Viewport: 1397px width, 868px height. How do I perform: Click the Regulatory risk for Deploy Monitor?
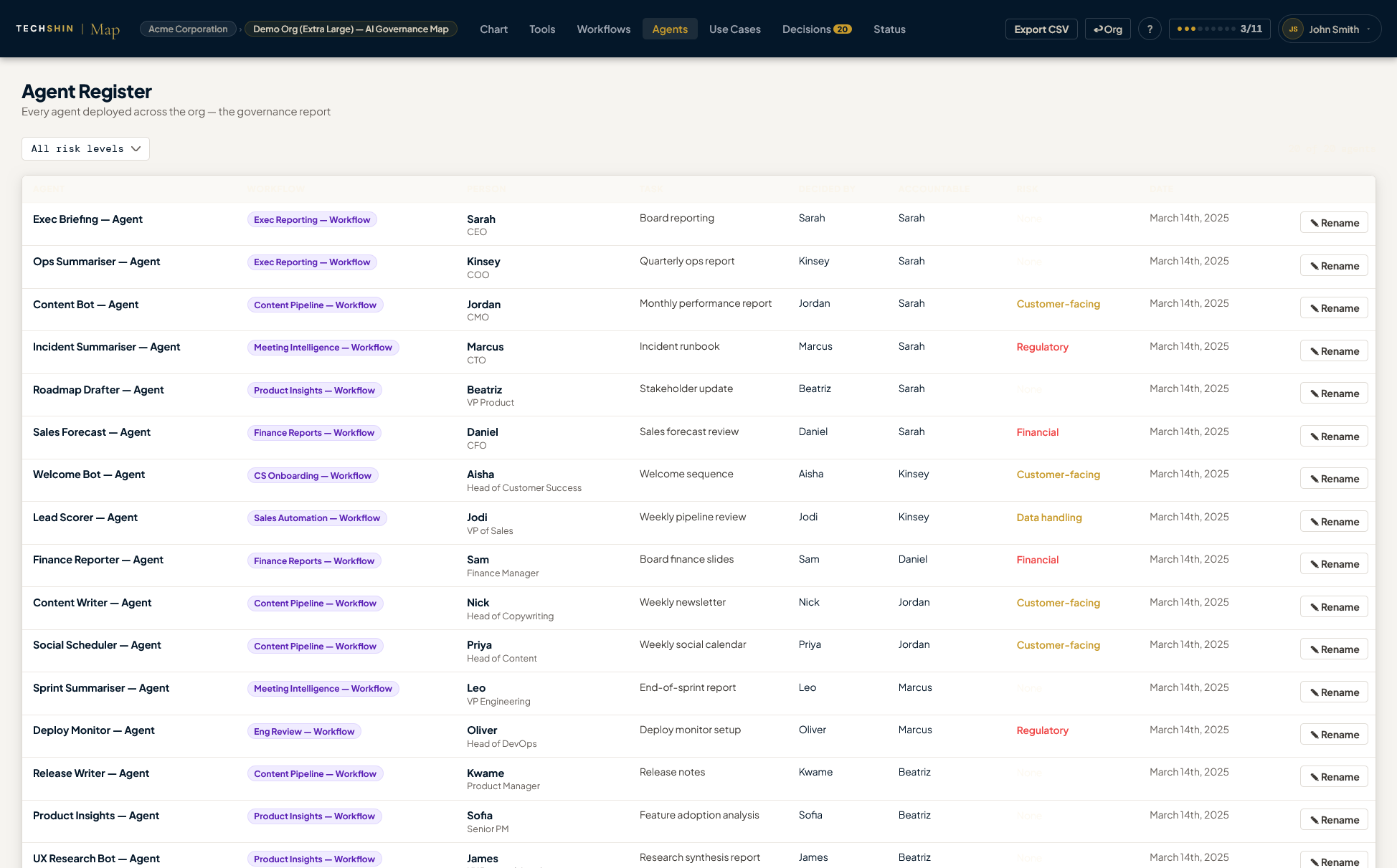point(1042,730)
